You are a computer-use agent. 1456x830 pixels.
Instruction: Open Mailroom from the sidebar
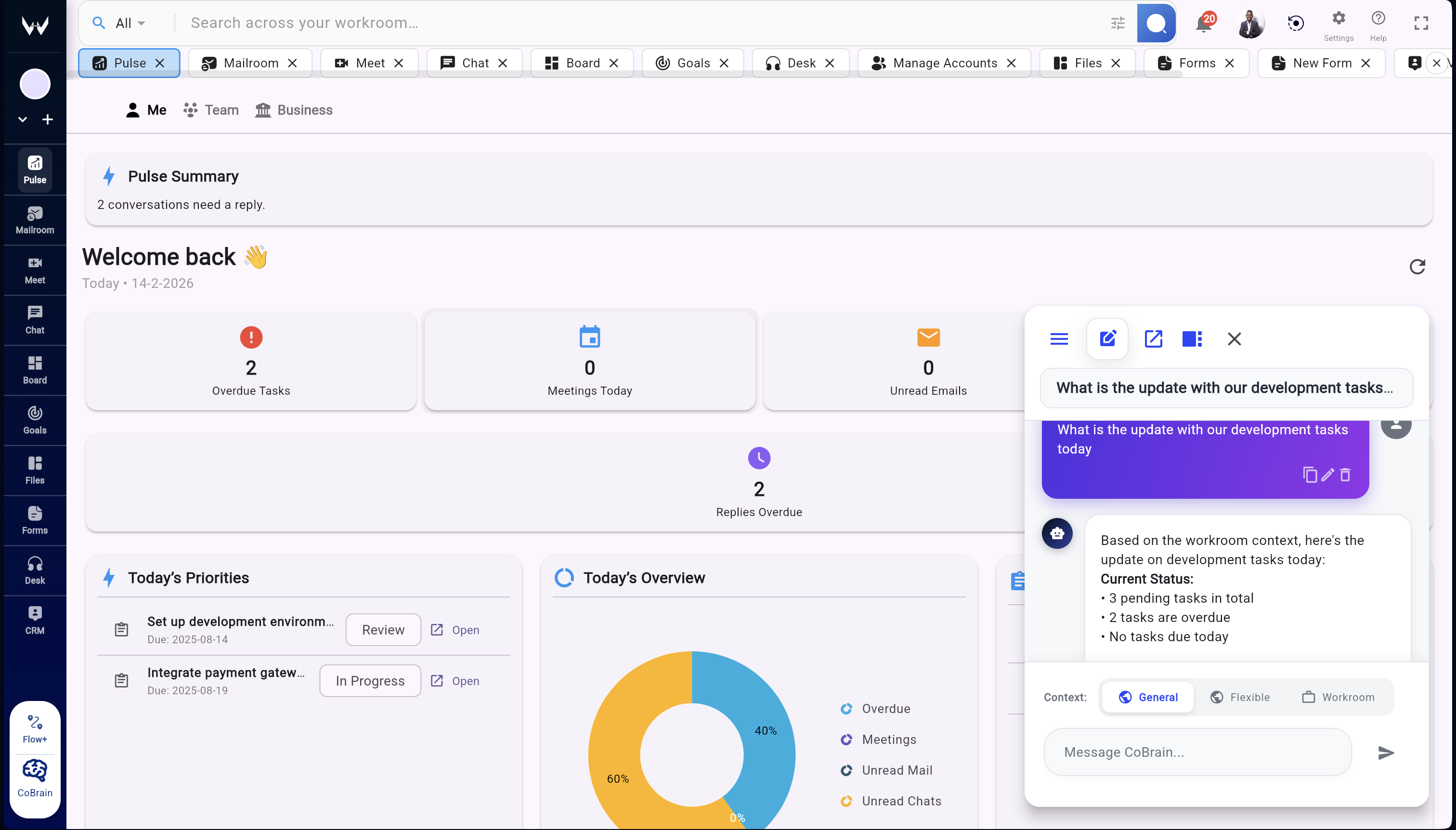click(34, 220)
